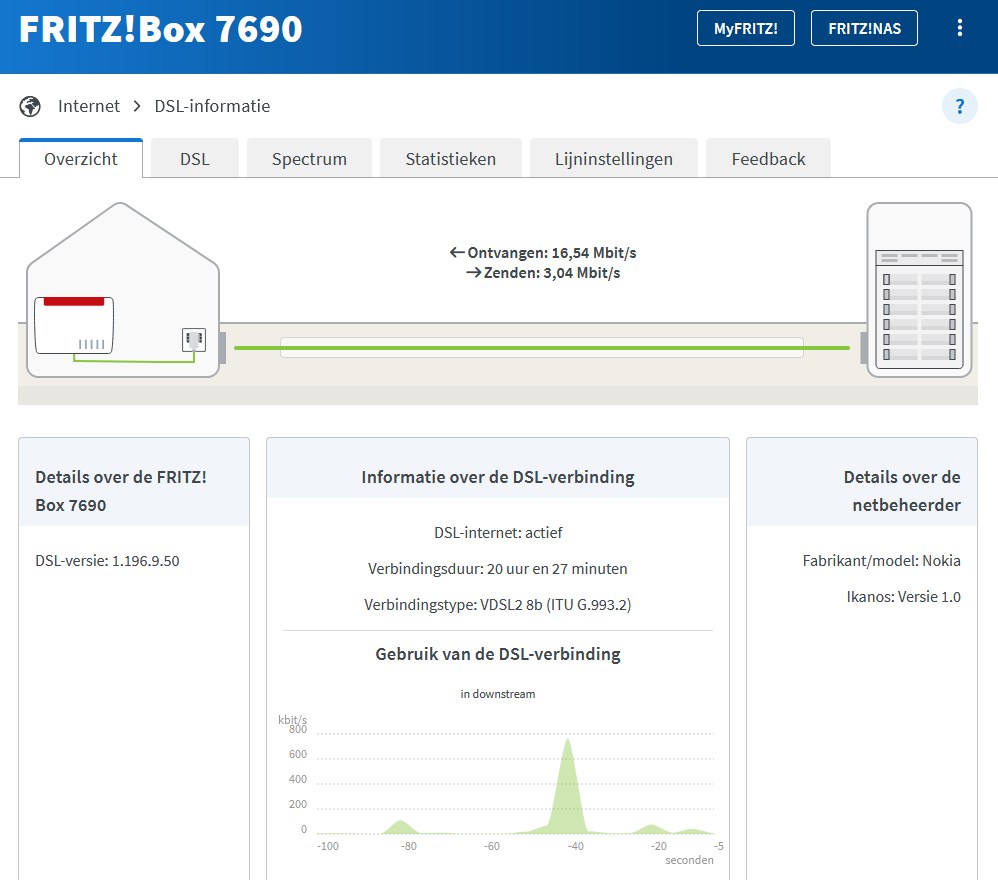Click the Internet breadcrumb link
This screenshot has width=998, height=880.
coord(89,106)
